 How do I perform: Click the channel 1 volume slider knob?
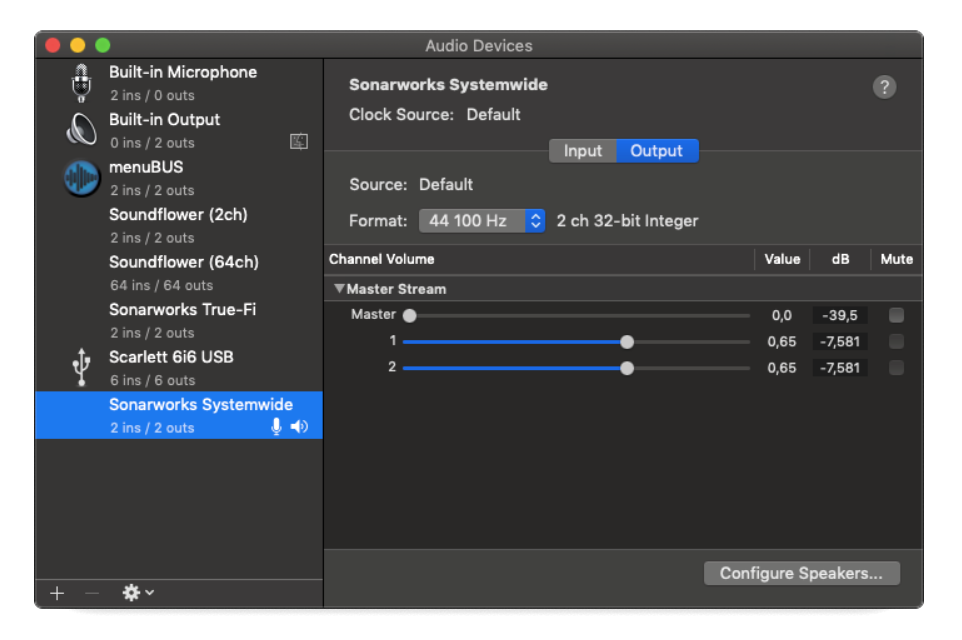[x=626, y=342]
